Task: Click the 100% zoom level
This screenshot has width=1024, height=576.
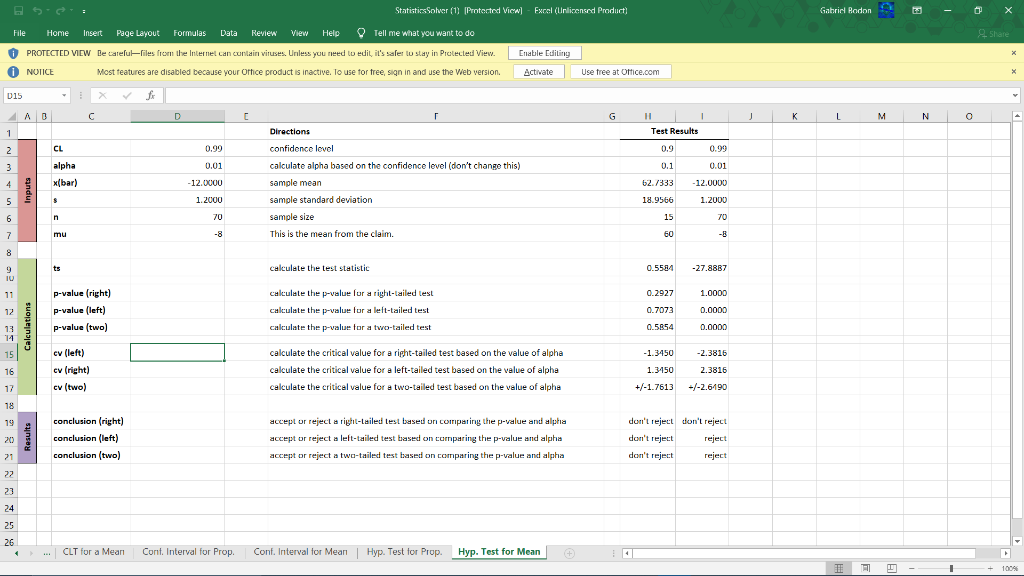Action: click(x=1010, y=568)
